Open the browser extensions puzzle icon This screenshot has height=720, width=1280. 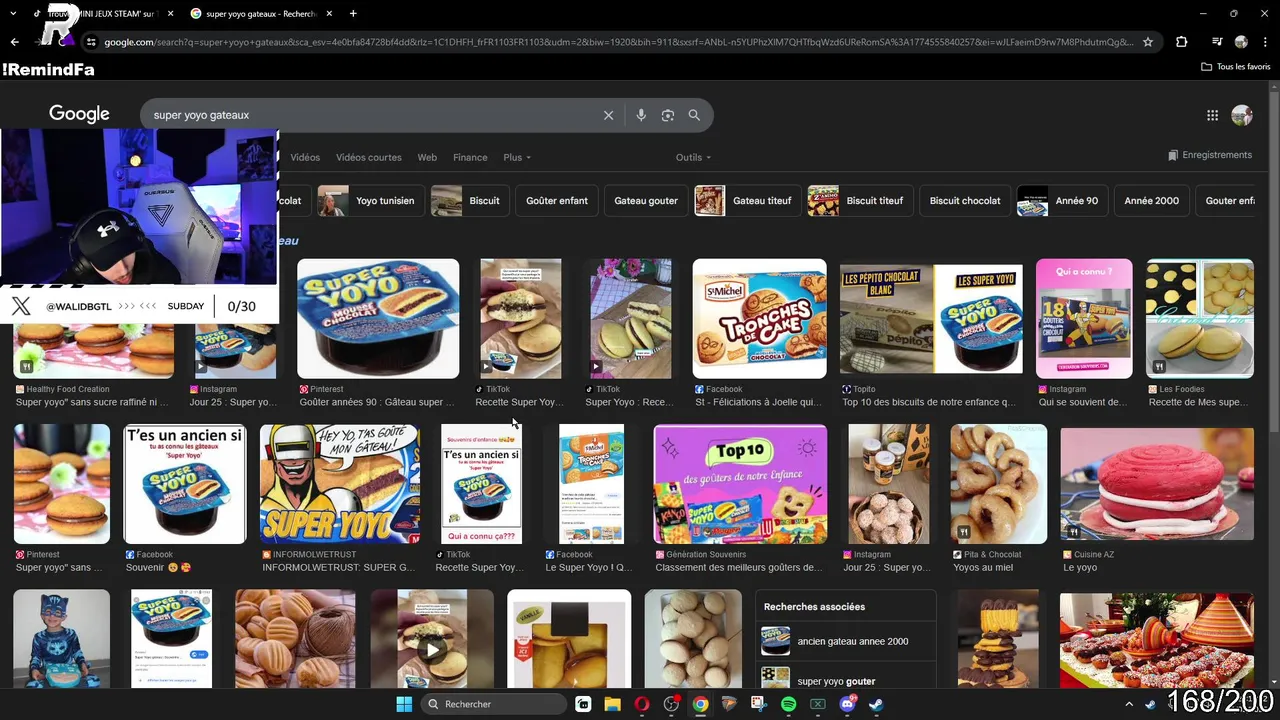click(x=1181, y=42)
